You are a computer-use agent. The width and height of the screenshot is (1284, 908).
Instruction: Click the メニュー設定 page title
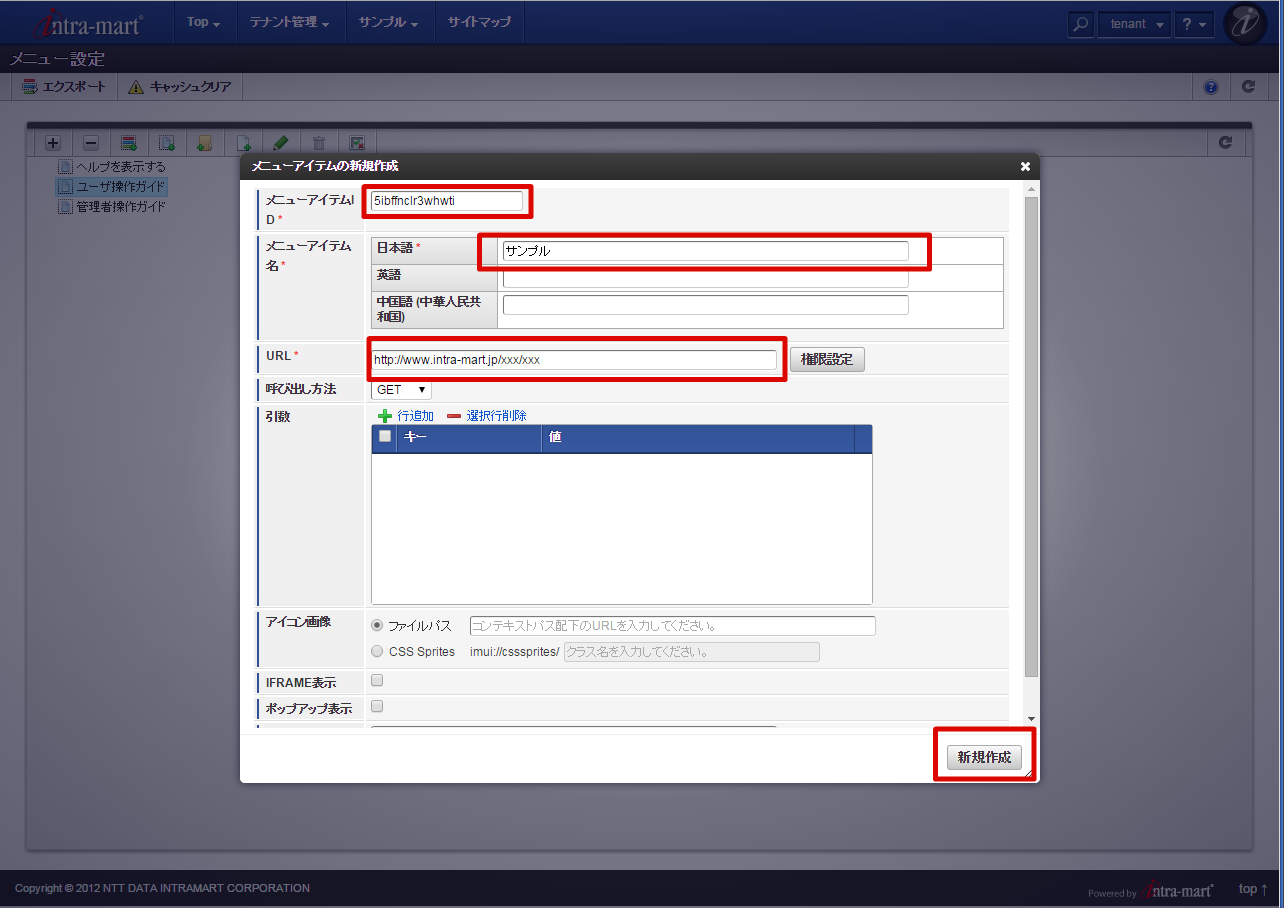click(57, 59)
